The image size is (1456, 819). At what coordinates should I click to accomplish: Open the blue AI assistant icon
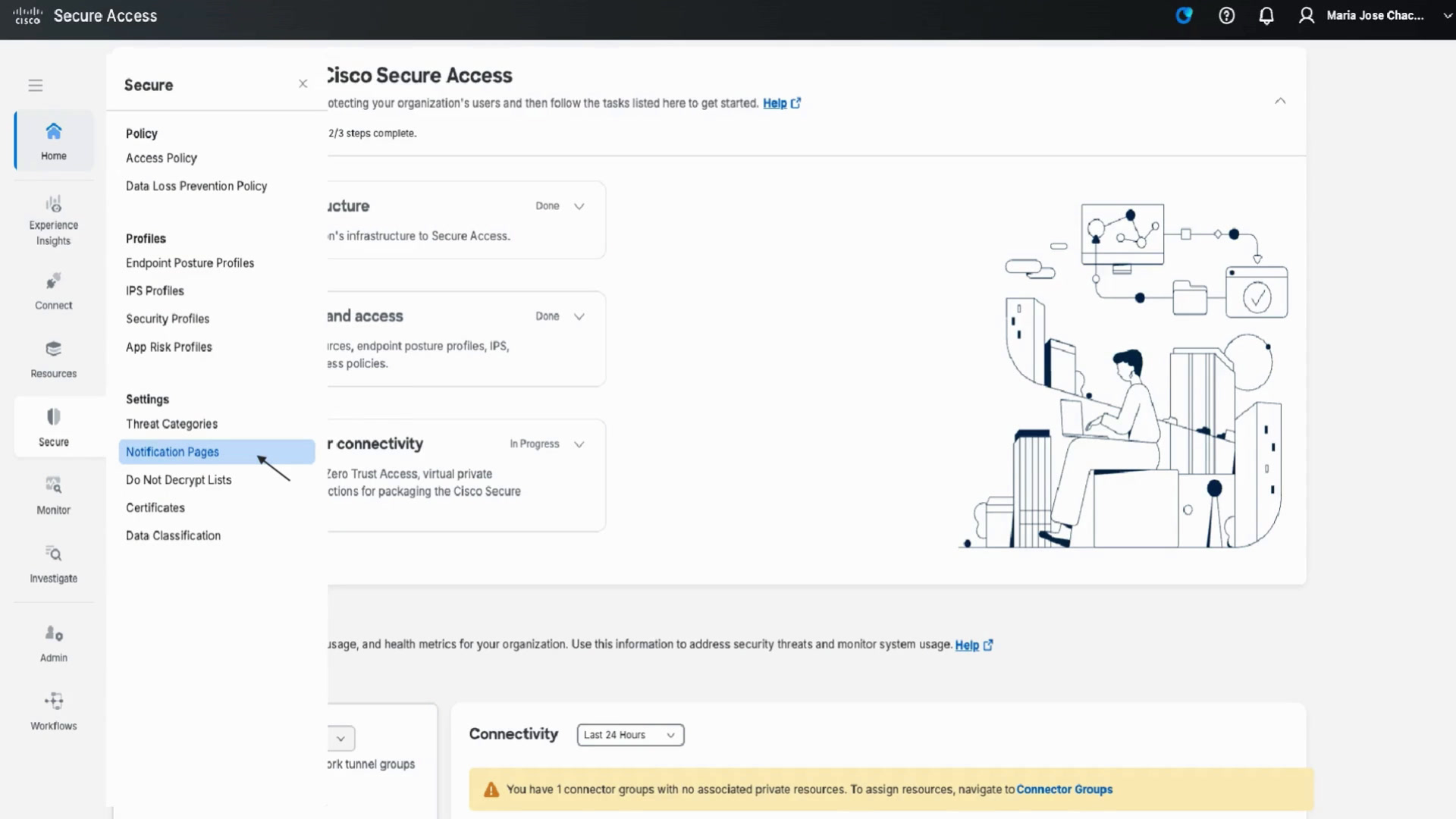click(x=1184, y=15)
